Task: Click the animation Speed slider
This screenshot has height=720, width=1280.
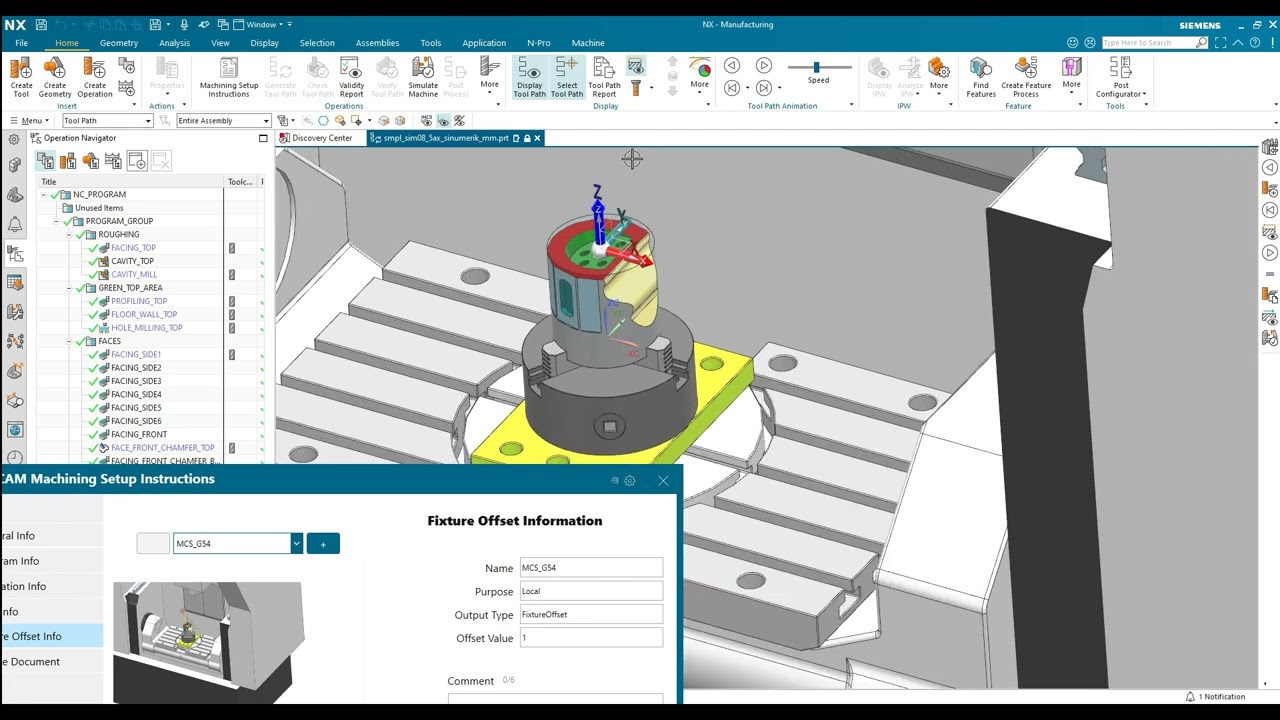Action: click(x=819, y=67)
